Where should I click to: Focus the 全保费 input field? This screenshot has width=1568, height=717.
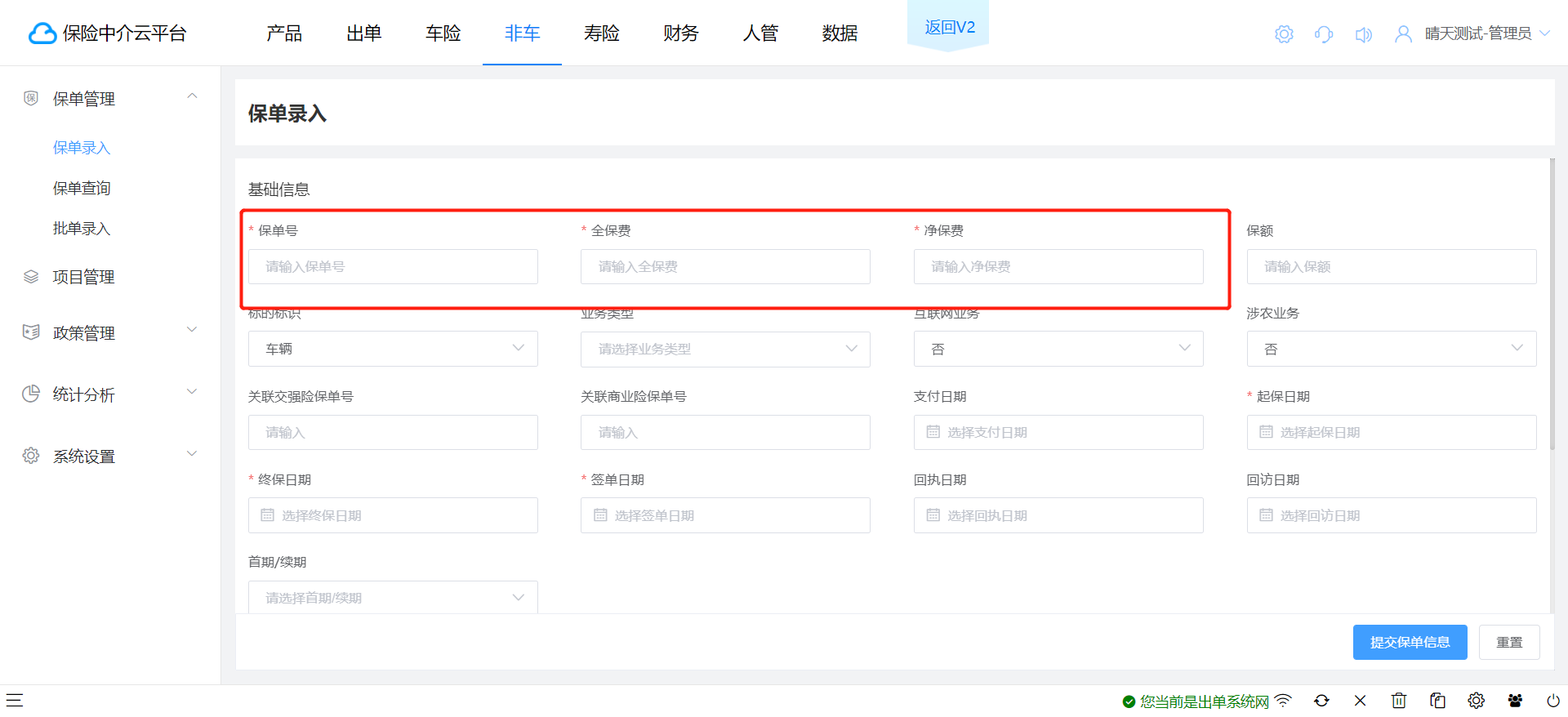click(725, 266)
